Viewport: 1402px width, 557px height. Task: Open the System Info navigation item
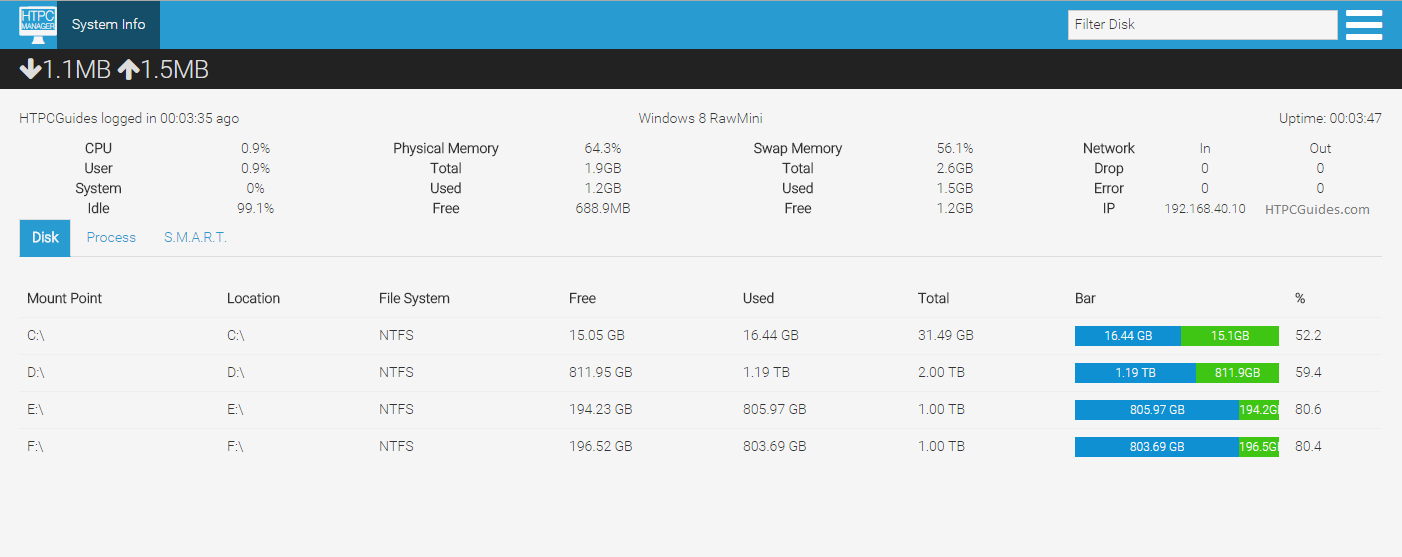[108, 25]
